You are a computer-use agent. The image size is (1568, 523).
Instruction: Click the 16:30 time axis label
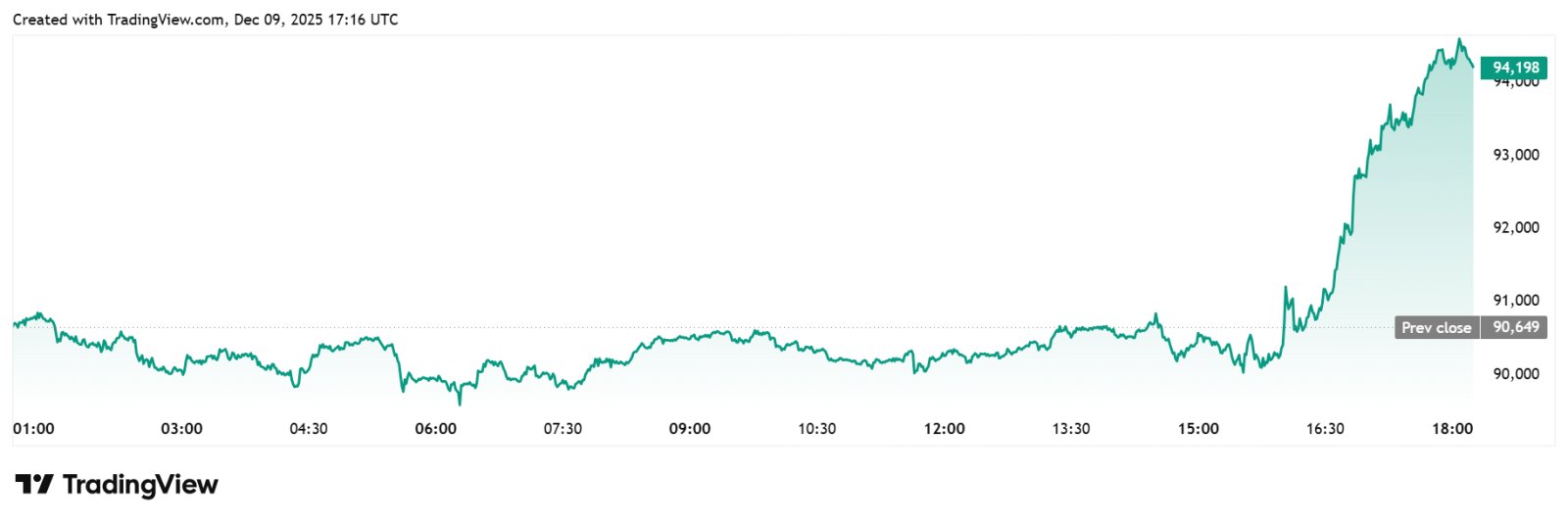coord(1325,429)
